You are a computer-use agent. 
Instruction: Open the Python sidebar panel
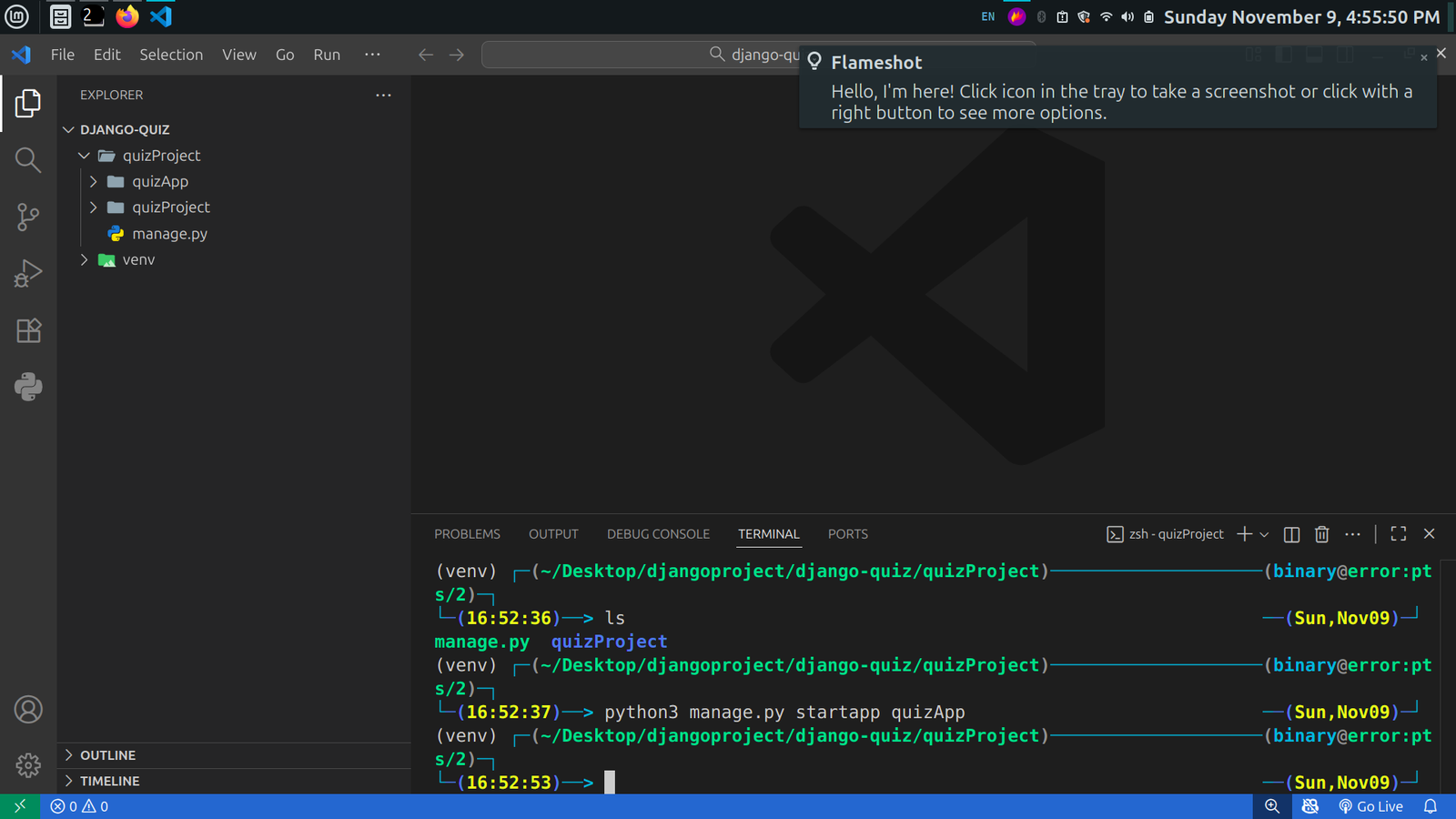click(x=28, y=387)
